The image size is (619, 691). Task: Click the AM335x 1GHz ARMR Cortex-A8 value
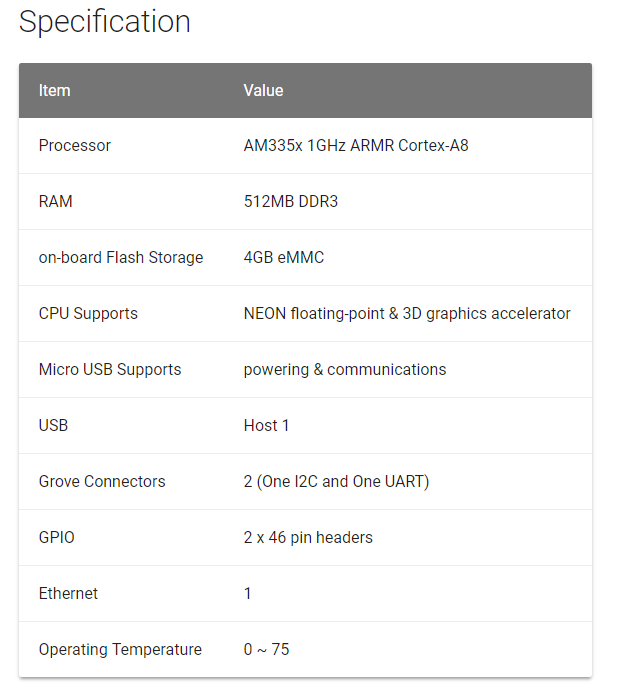tap(356, 145)
